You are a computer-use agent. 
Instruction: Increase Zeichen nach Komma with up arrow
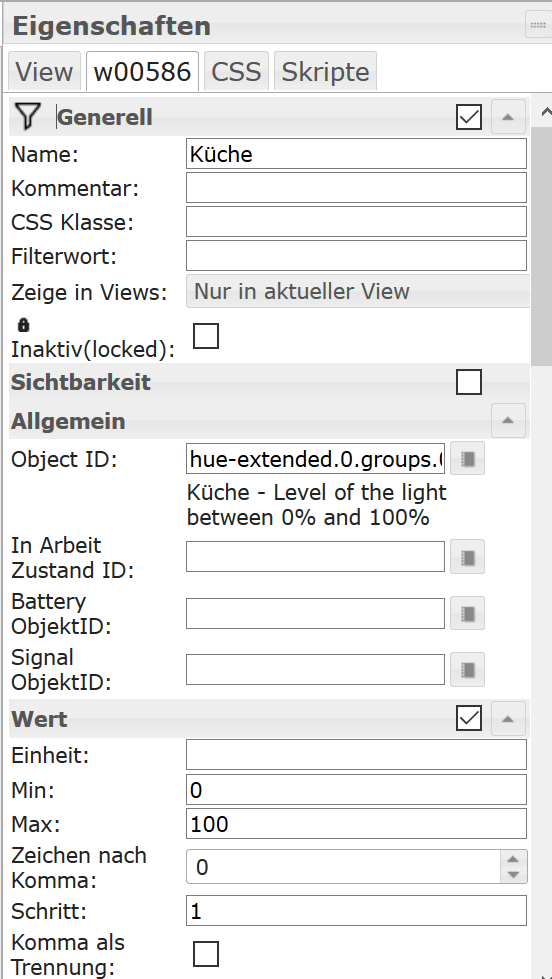[x=513, y=859]
